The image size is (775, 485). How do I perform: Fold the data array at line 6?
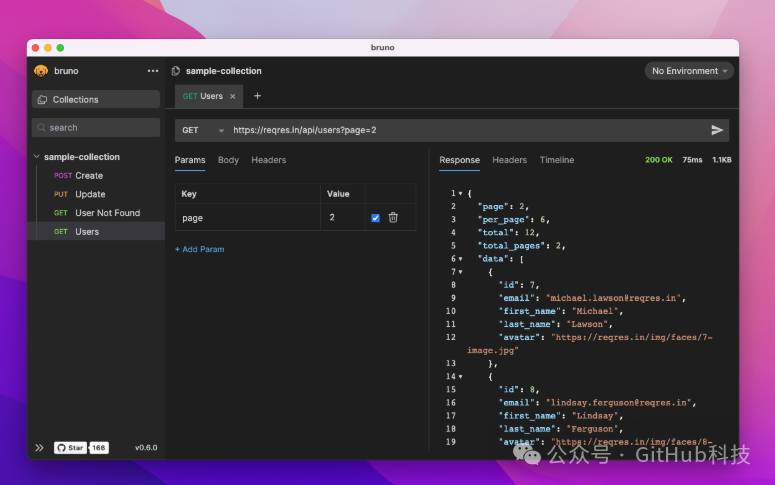460,259
